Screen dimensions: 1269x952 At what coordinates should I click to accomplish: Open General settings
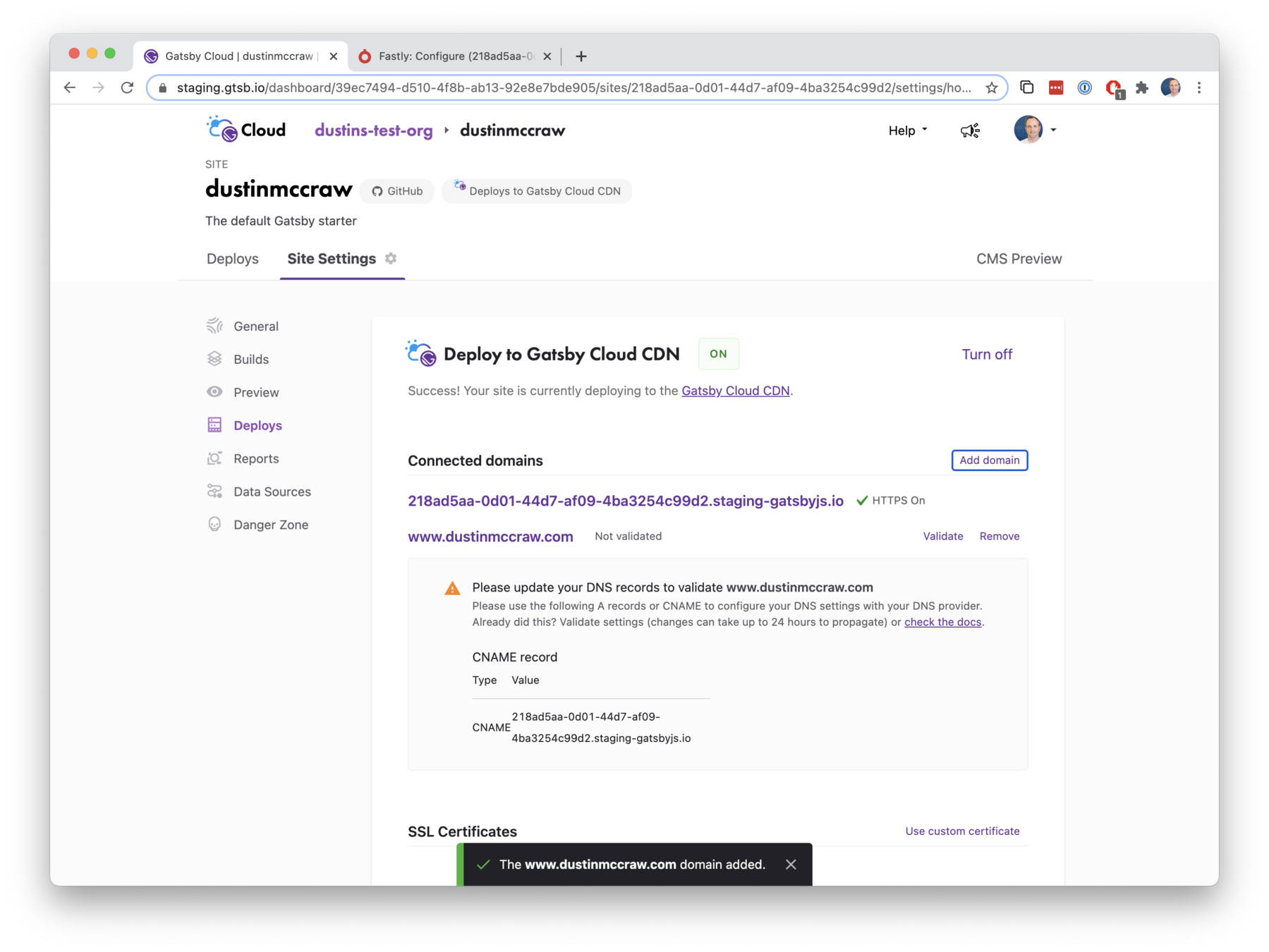pyautogui.click(x=256, y=326)
